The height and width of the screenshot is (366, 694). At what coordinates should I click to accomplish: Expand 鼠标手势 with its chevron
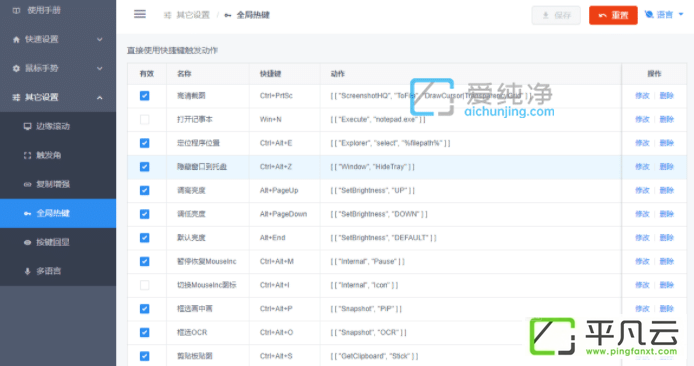click(x=100, y=69)
